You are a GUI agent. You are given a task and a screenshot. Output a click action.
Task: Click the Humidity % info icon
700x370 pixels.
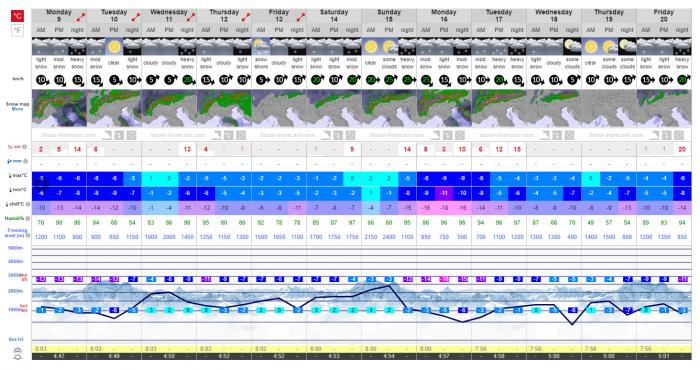28,219
